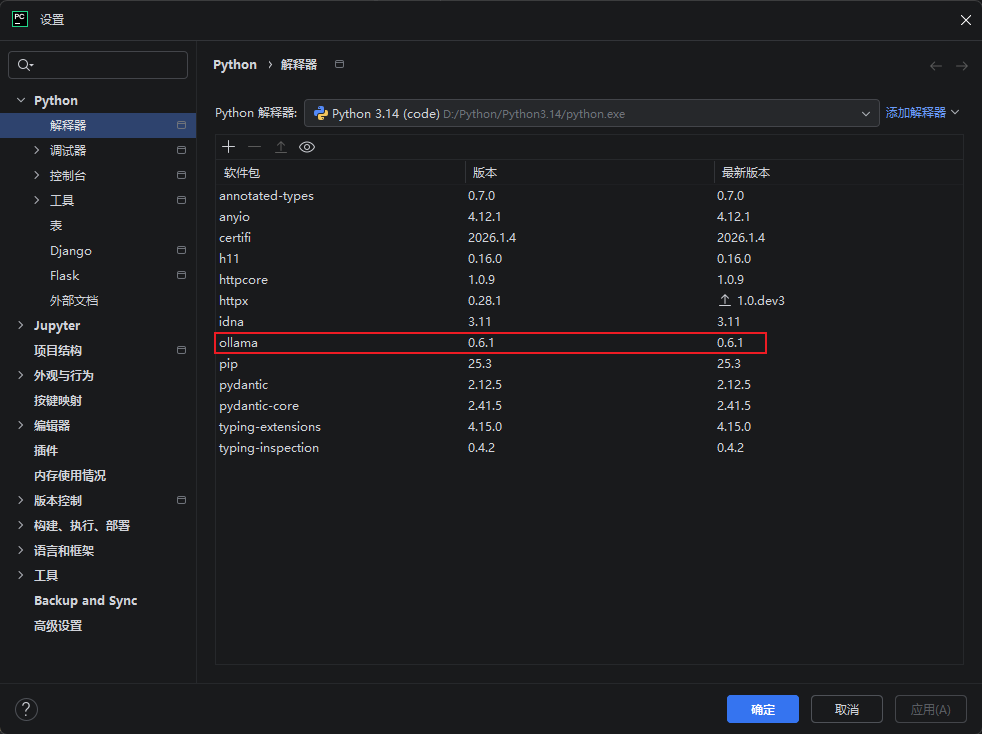This screenshot has width=982, height=734.
Task: Collapse the Python settings group
Action: tap(21, 100)
